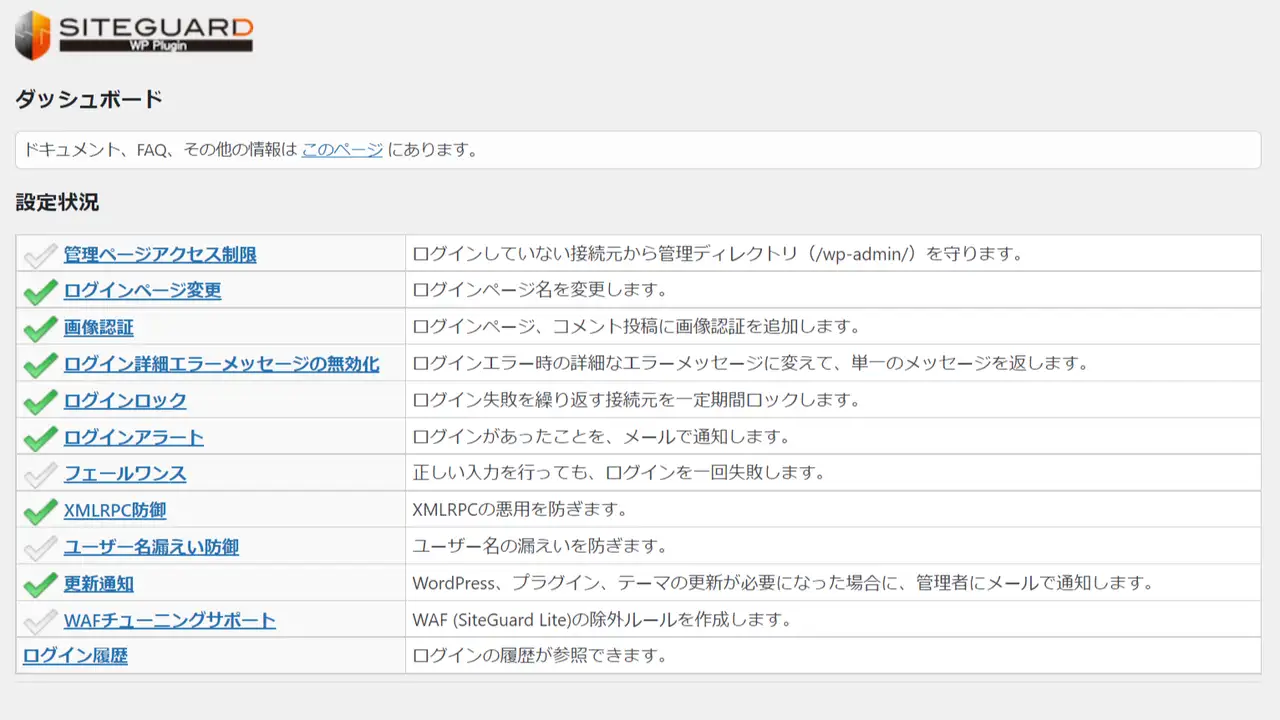
Task: Open XMLRPC防御 settings
Action: pos(115,510)
